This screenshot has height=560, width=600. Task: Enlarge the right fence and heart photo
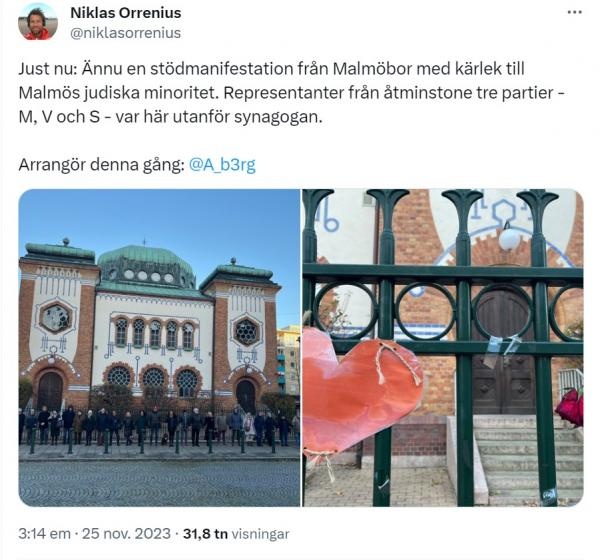click(443, 348)
